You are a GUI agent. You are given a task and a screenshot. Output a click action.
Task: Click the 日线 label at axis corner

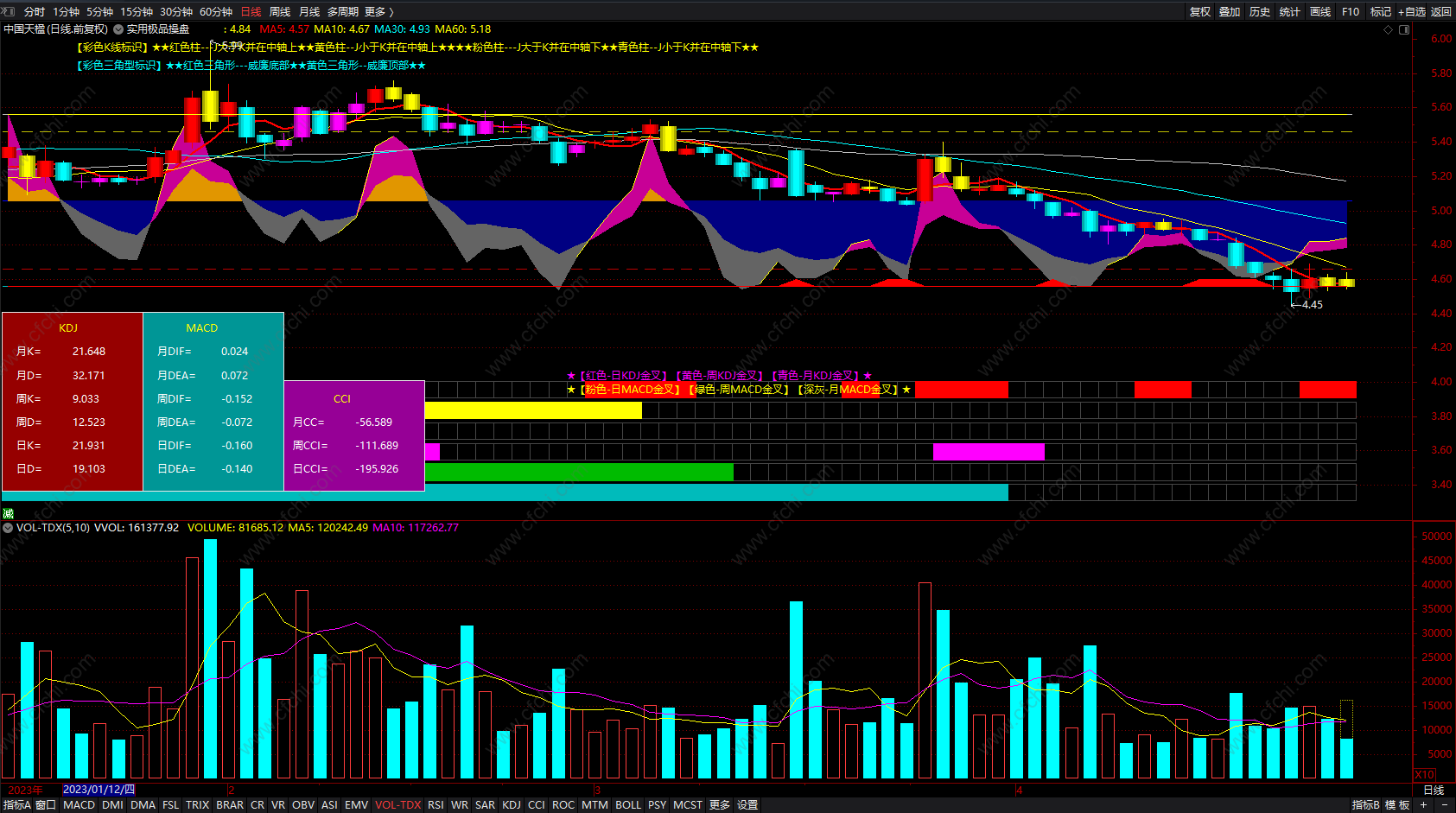tap(1434, 790)
